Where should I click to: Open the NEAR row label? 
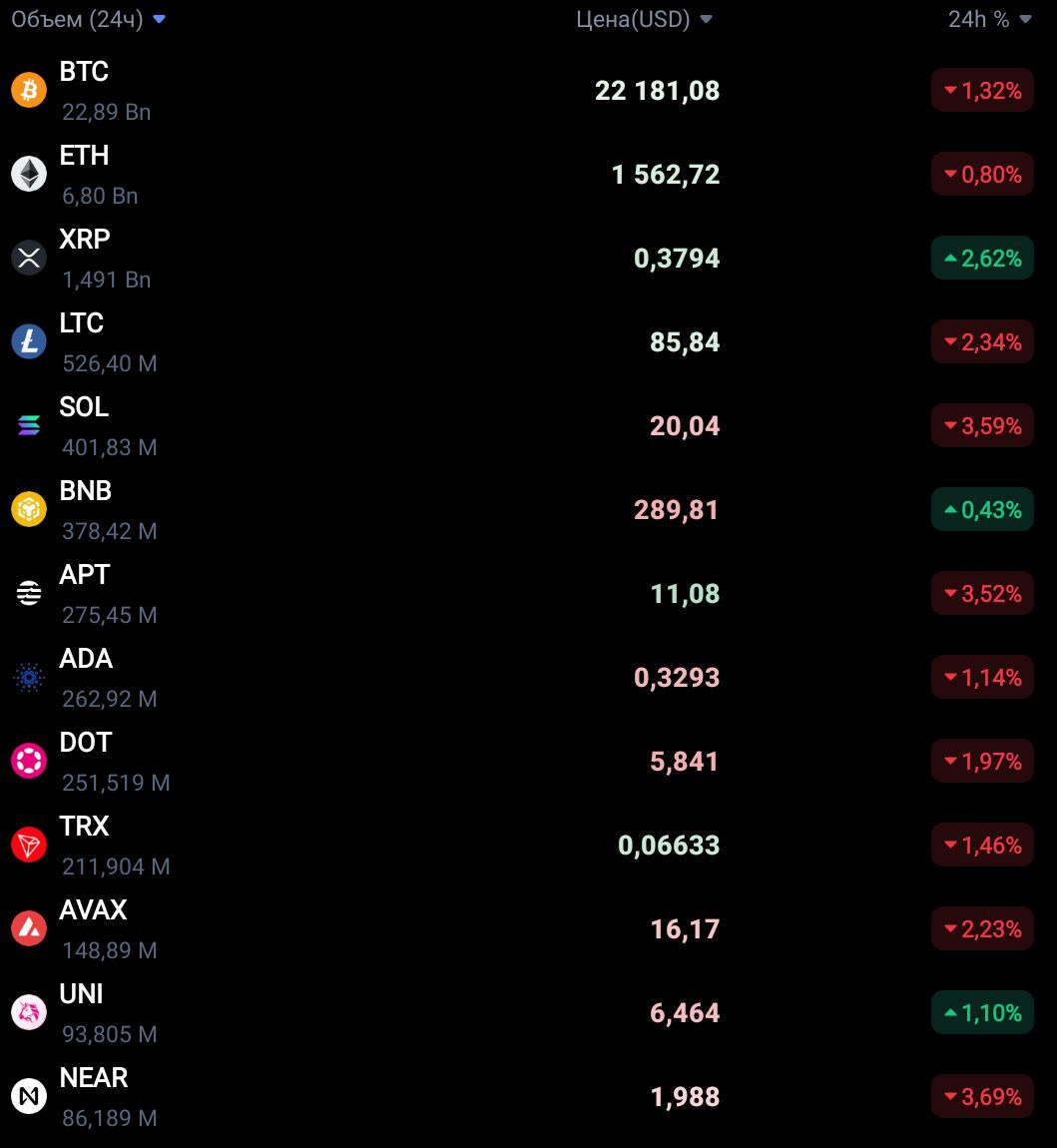(x=94, y=1078)
